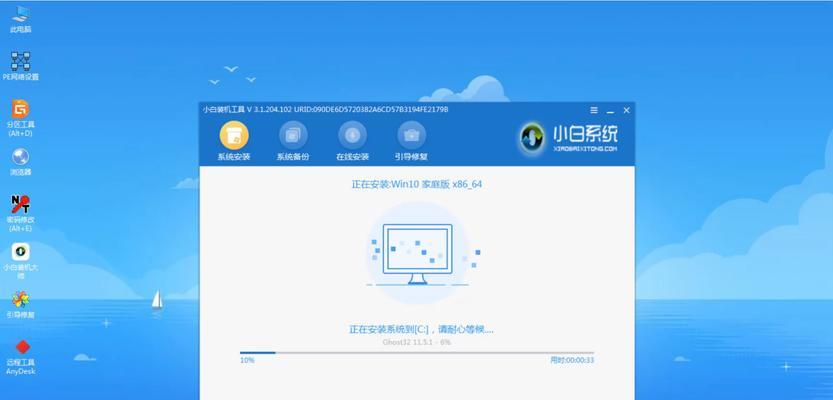
Task: Open the 此电脑 desktop icon
Action: tap(20, 20)
